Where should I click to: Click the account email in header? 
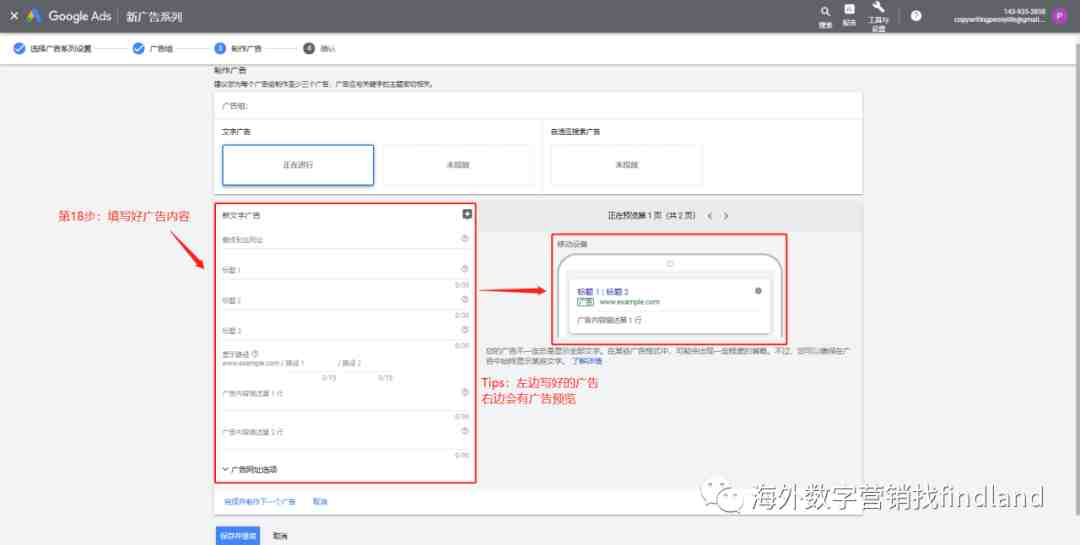999,20
